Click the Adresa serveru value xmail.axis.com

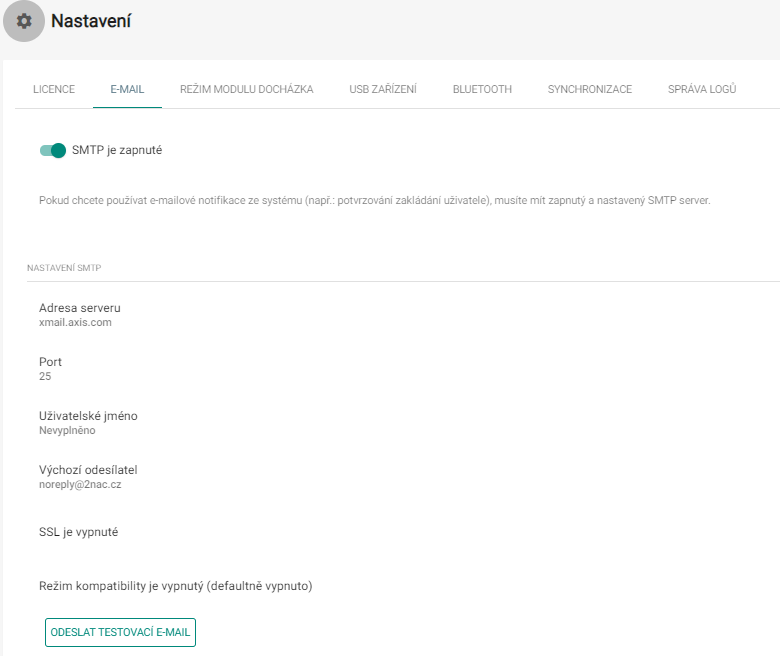[x=75, y=322]
